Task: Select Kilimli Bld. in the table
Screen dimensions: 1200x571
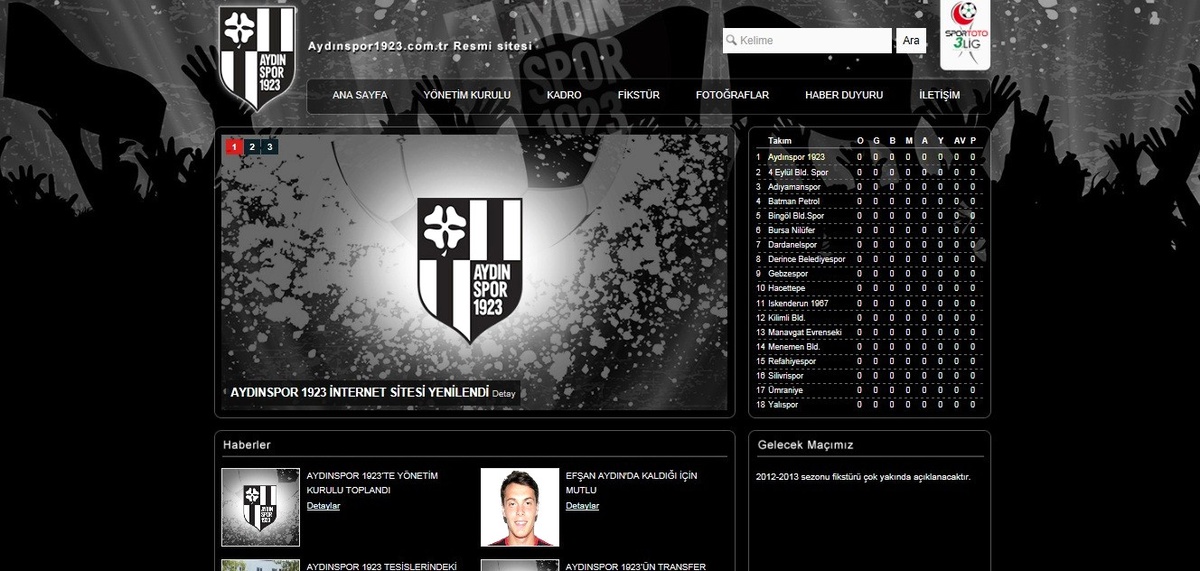Action: point(868,317)
